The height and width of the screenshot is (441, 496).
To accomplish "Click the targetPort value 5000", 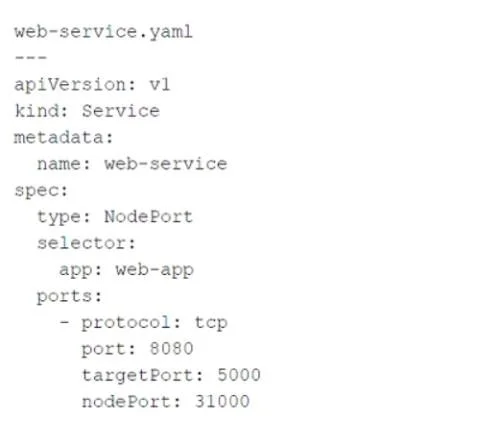I will 239,375.
